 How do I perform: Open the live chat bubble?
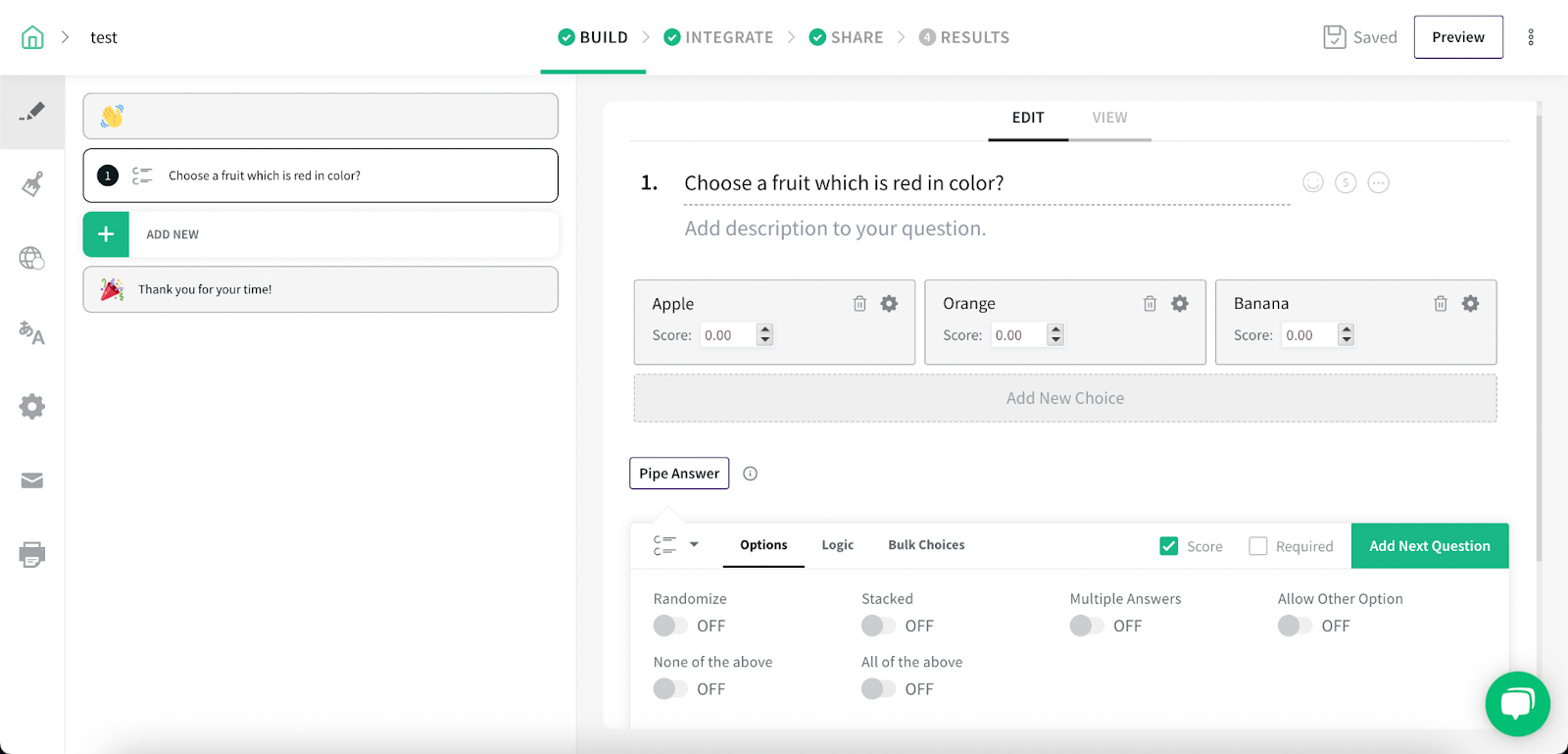tap(1517, 703)
